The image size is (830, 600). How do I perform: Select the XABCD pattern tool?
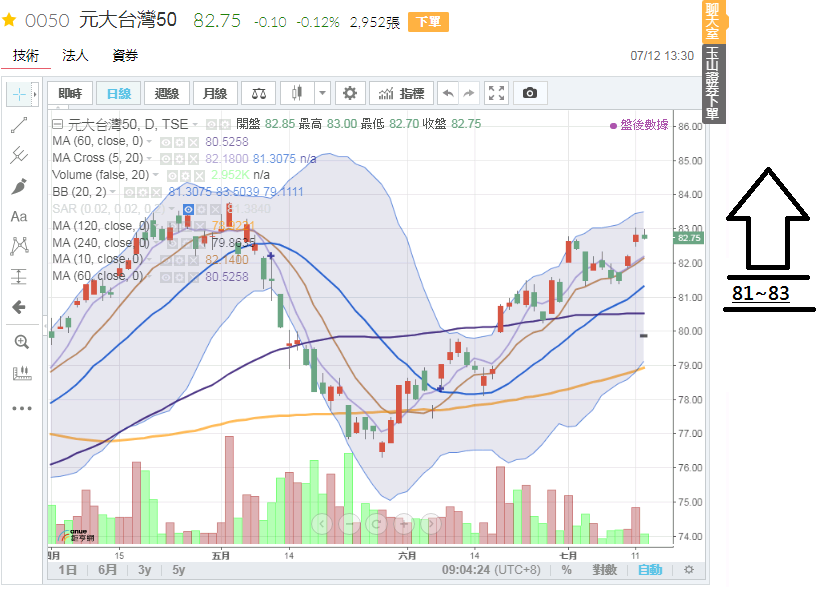19,246
